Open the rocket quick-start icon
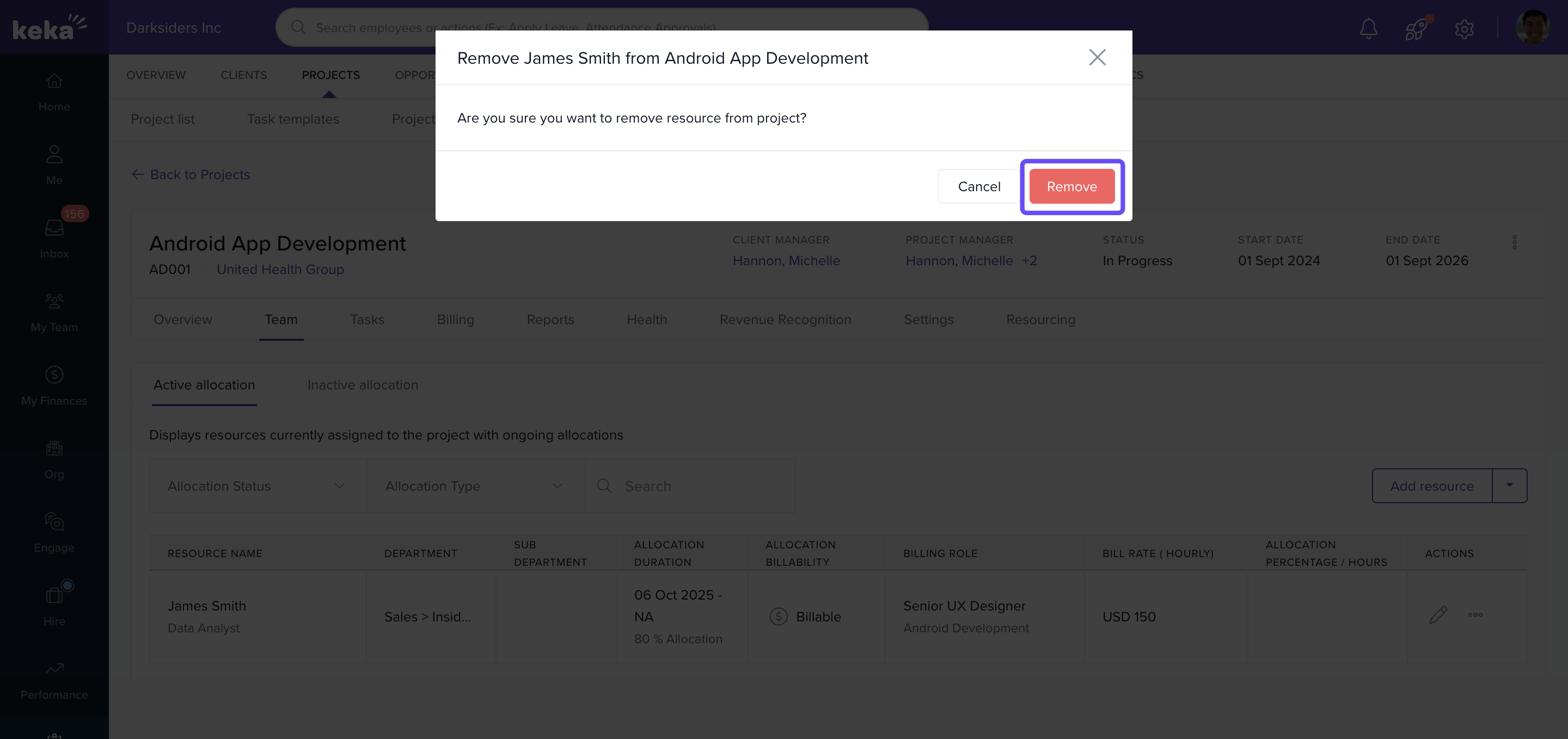This screenshot has height=739, width=1568. (x=1416, y=28)
